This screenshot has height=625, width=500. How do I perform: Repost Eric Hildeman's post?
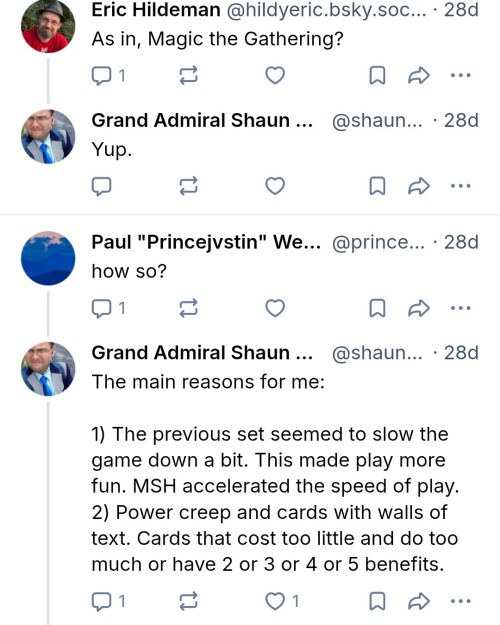point(188,75)
